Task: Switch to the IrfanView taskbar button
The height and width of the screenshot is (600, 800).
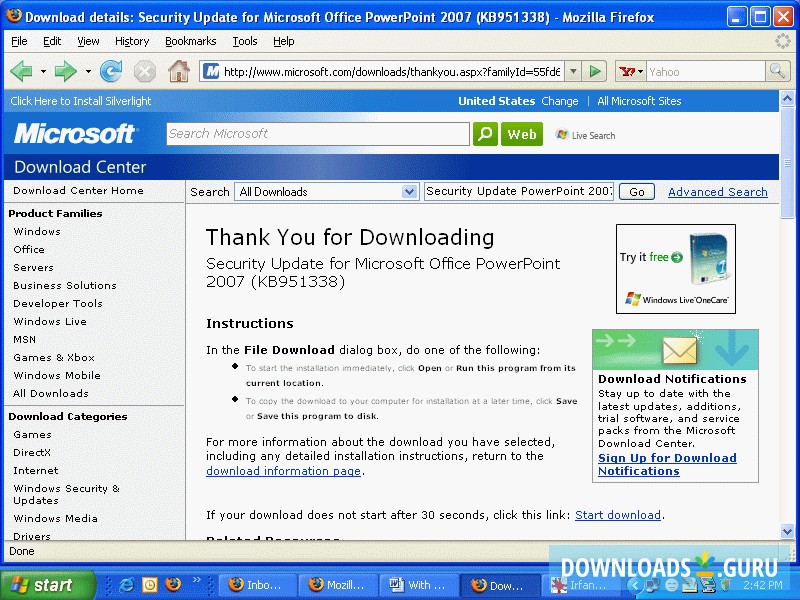Action: coord(581,585)
